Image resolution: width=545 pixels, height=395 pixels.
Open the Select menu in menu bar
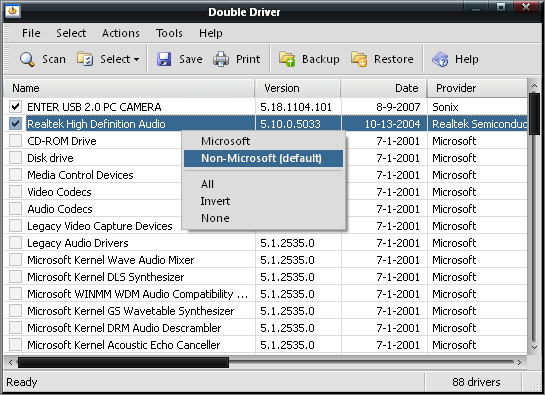pos(71,33)
